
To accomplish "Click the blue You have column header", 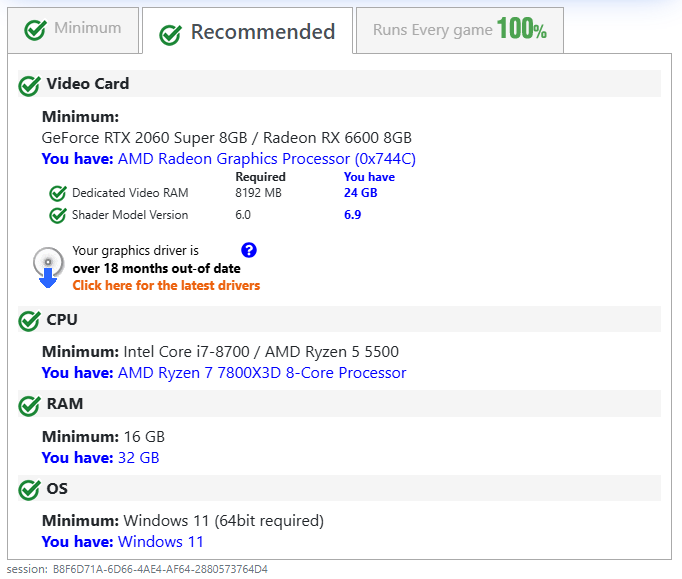I will [369, 177].
